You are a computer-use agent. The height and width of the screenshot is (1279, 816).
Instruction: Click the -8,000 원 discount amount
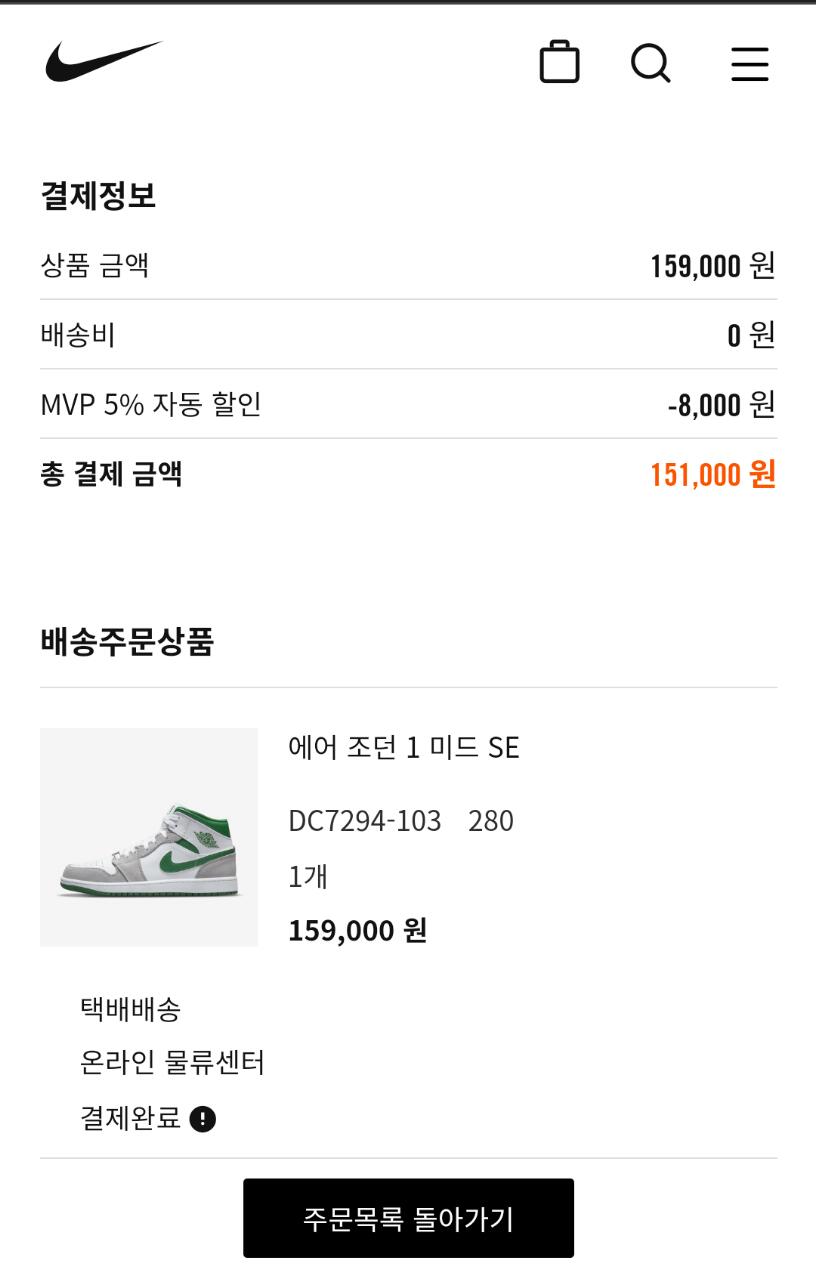point(721,404)
